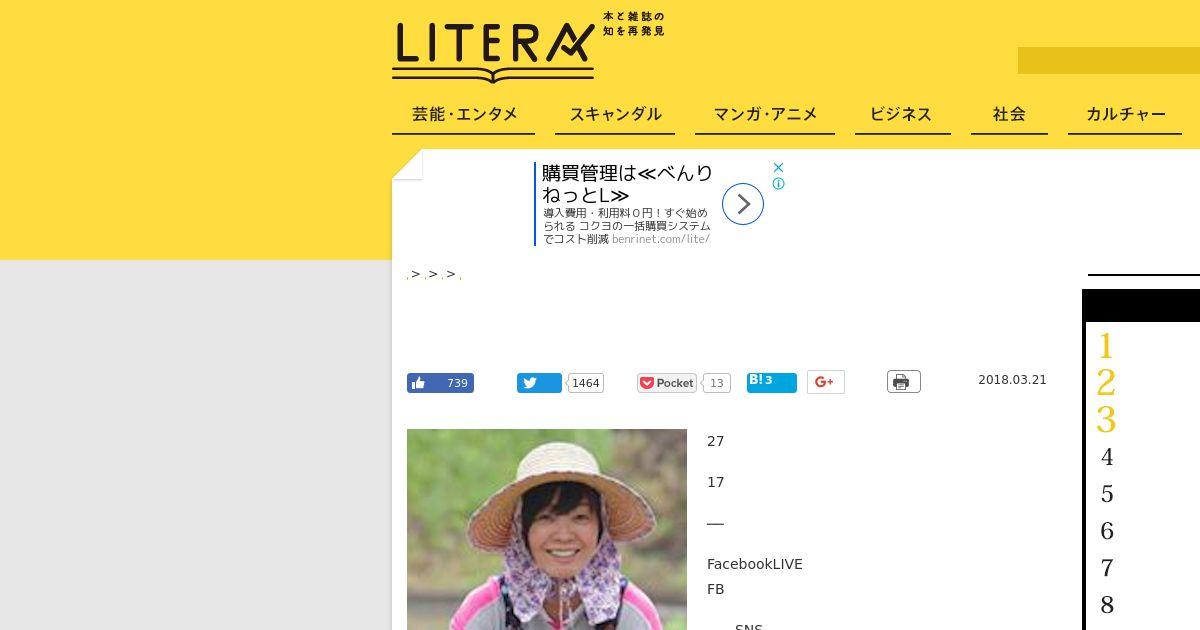Go to マンガ·アニメ section

pos(765,115)
